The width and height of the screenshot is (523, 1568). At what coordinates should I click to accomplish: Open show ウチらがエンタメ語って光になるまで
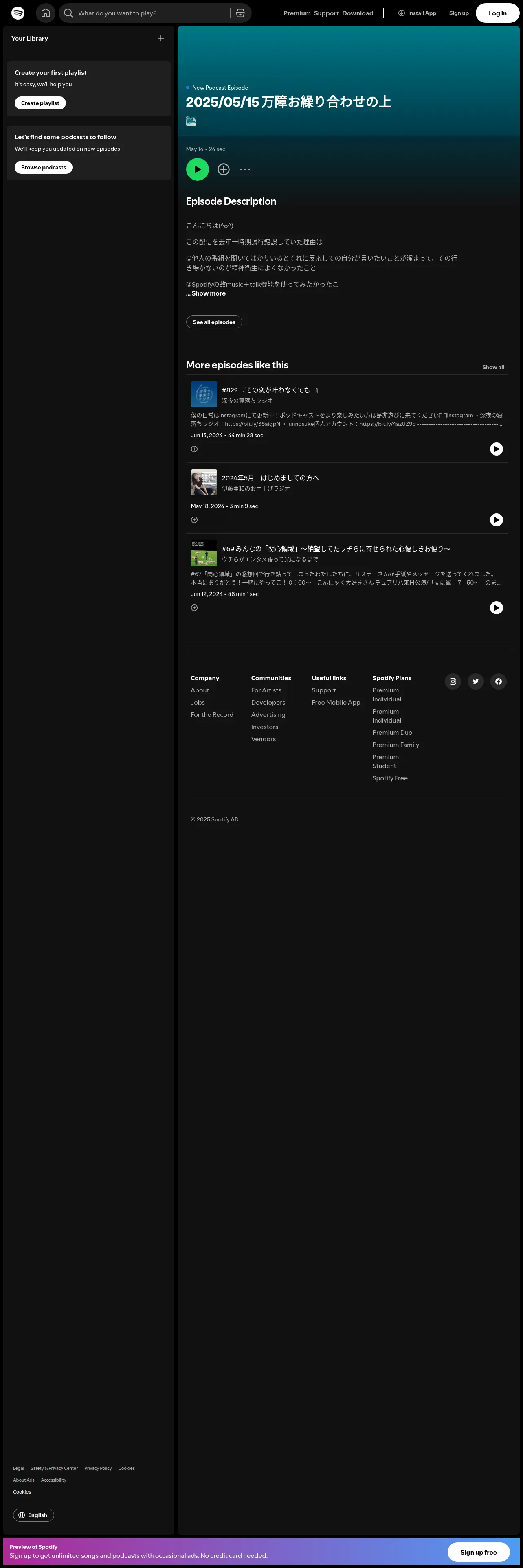tap(270, 559)
